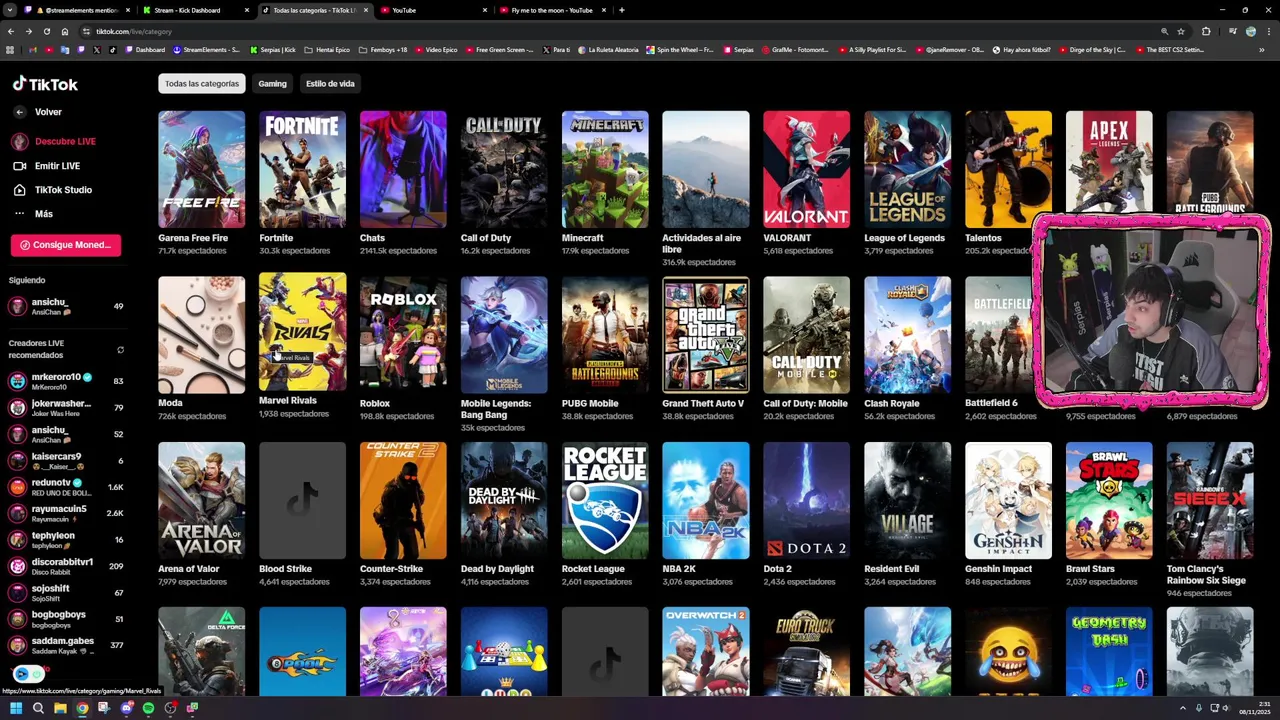This screenshot has height=720, width=1280.
Task: Click the browser home button
Action: [x=65, y=31]
